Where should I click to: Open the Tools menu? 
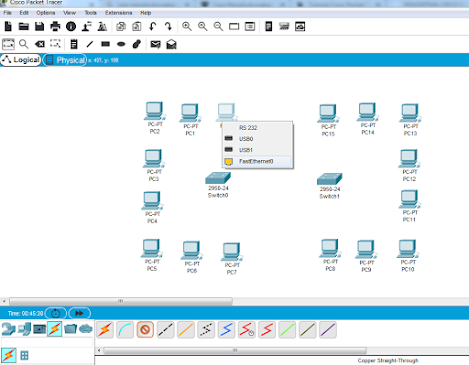90,13
